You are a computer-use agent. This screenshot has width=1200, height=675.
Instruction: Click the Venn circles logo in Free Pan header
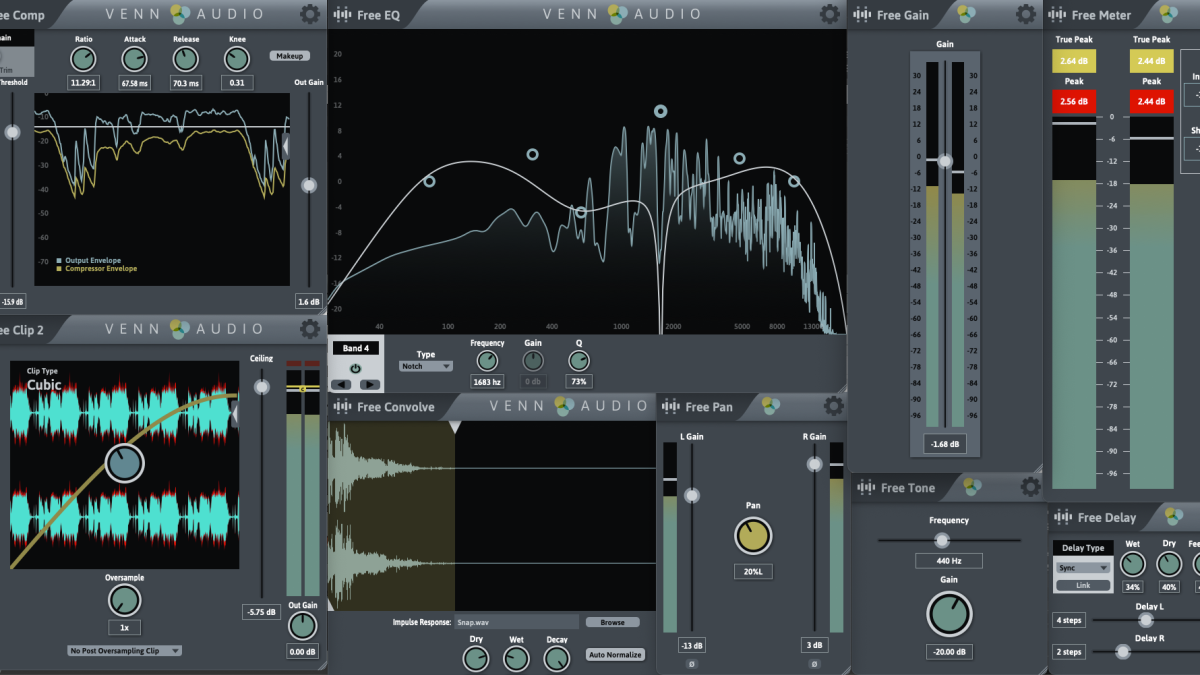pyautogui.click(x=770, y=405)
